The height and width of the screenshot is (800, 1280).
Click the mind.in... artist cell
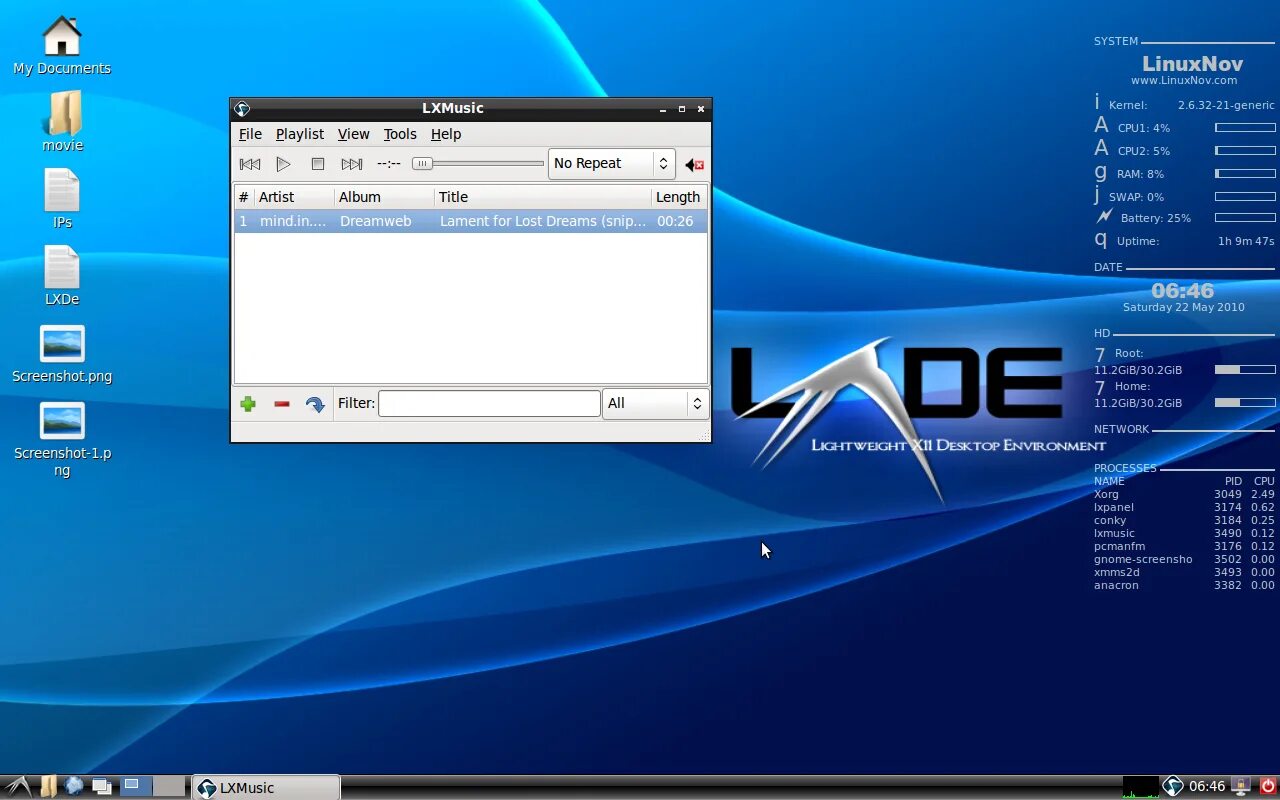[x=293, y=221]
